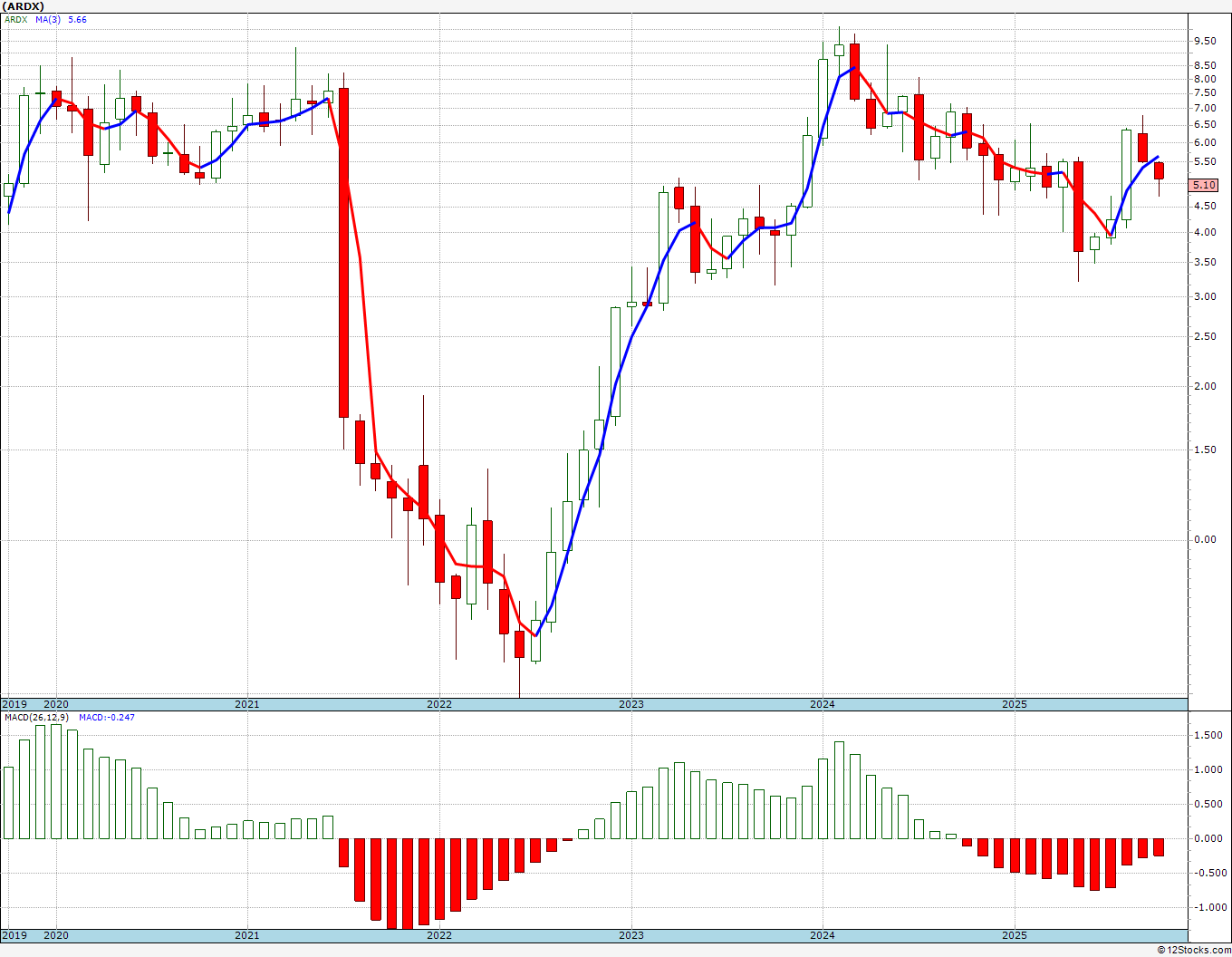Click the 6.00 price axis label
Viewport: 1232px width, 957px height.
[1205, 142]
